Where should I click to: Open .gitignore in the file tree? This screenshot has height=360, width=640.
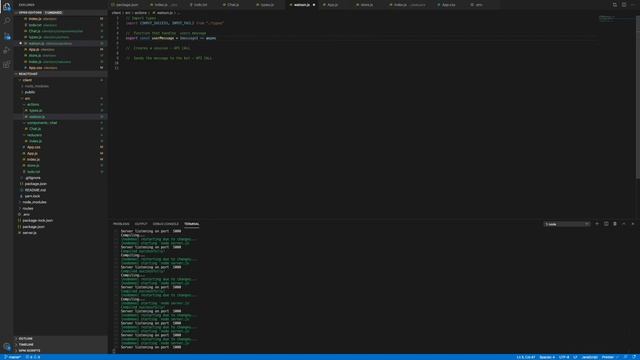60,178
